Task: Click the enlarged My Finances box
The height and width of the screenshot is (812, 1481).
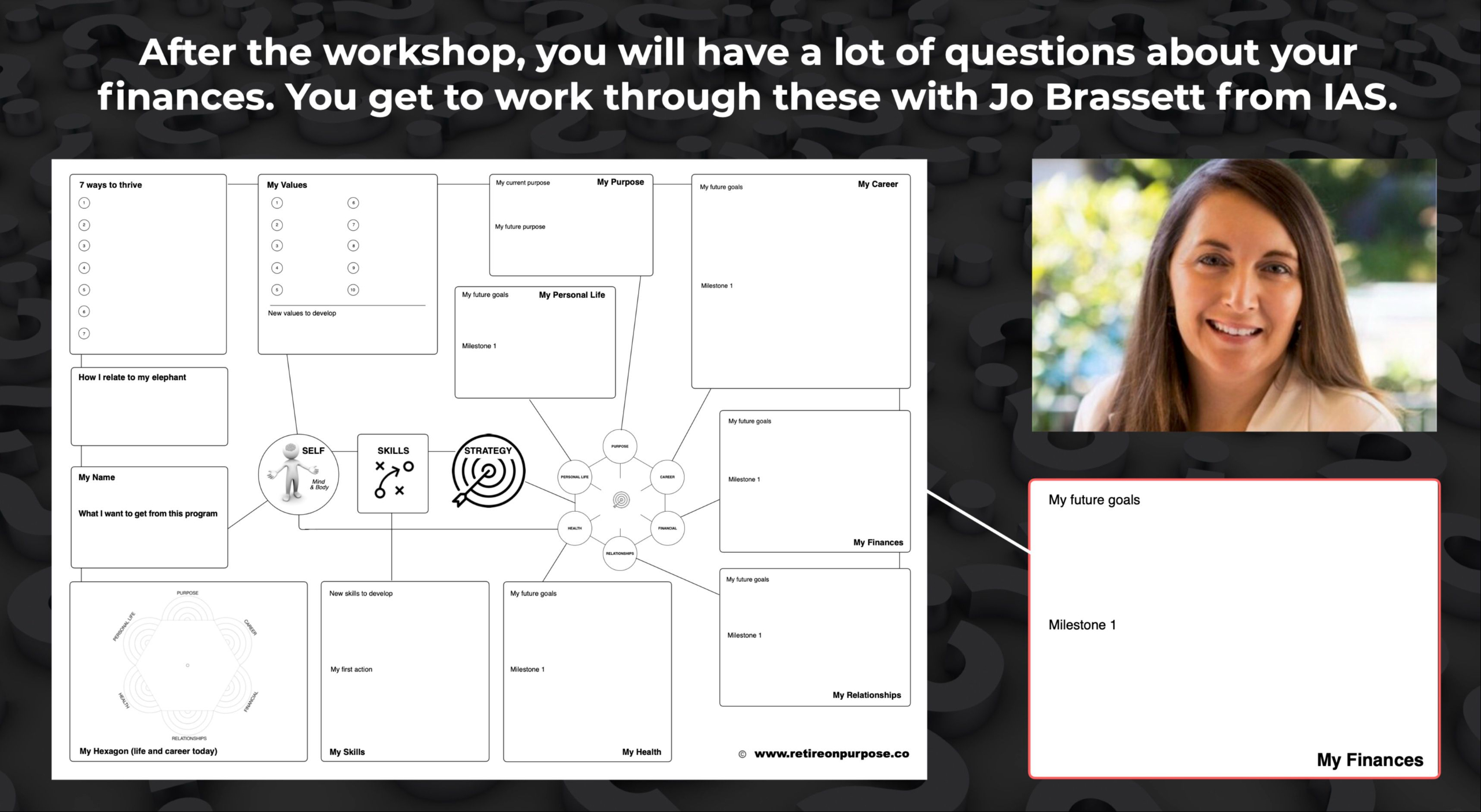Action: [x=1233, y=629]
